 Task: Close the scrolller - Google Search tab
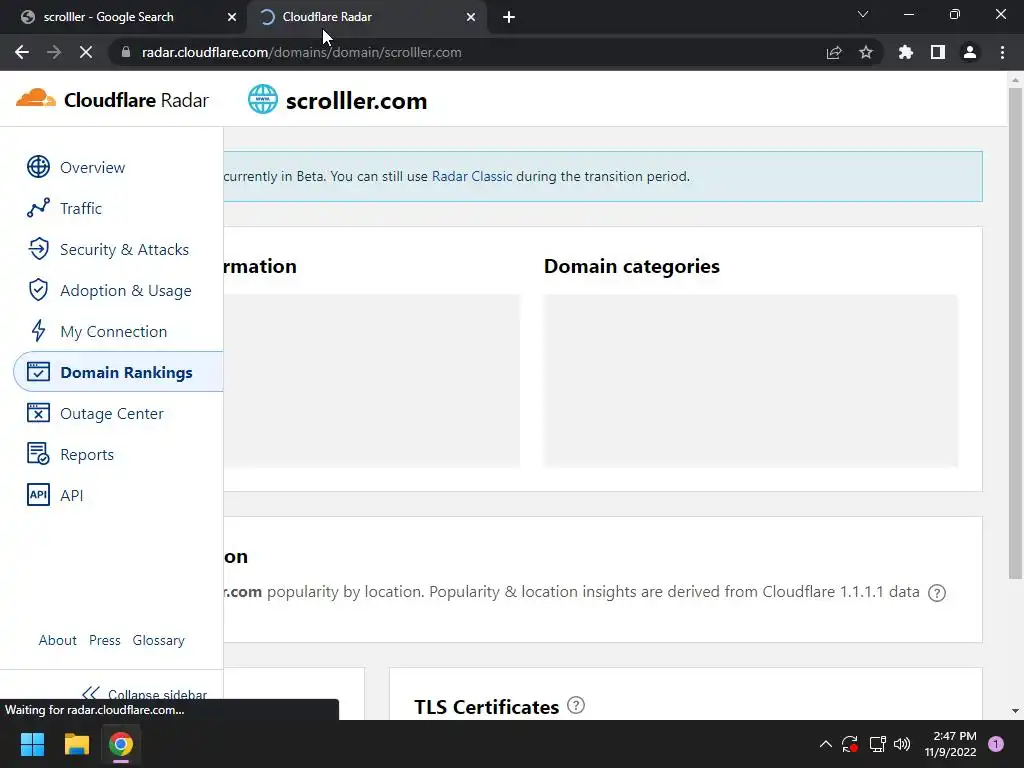click(x=232, y=17)
